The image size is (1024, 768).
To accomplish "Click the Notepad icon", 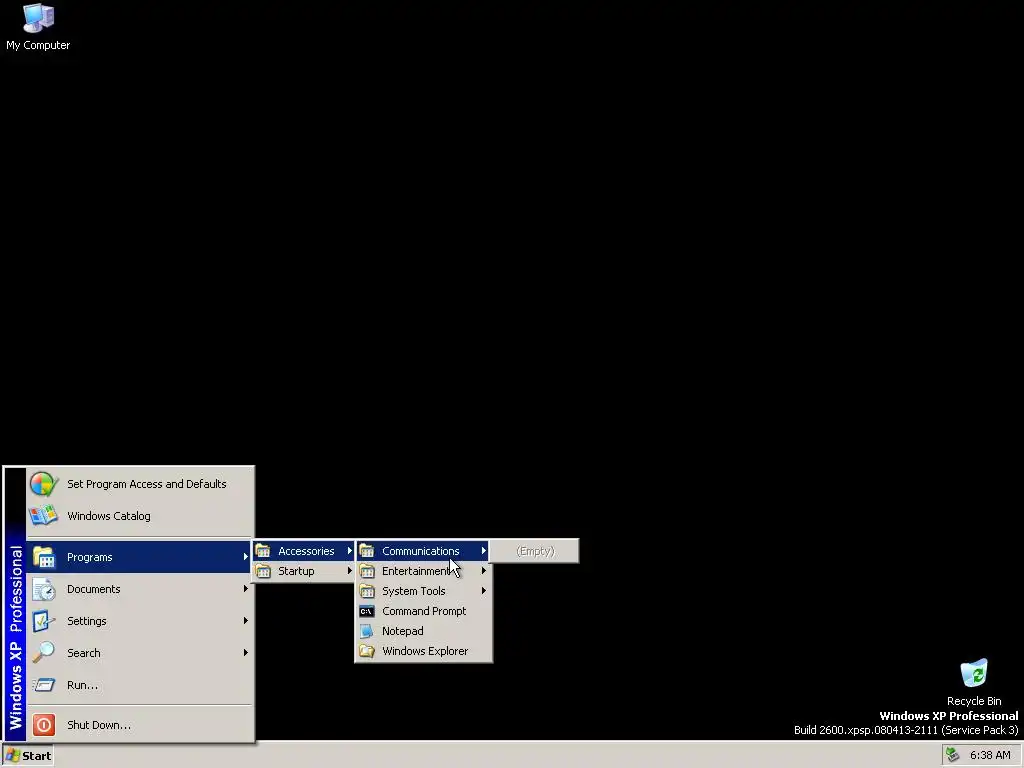I will pyautogui.click(x=367, y=632).
